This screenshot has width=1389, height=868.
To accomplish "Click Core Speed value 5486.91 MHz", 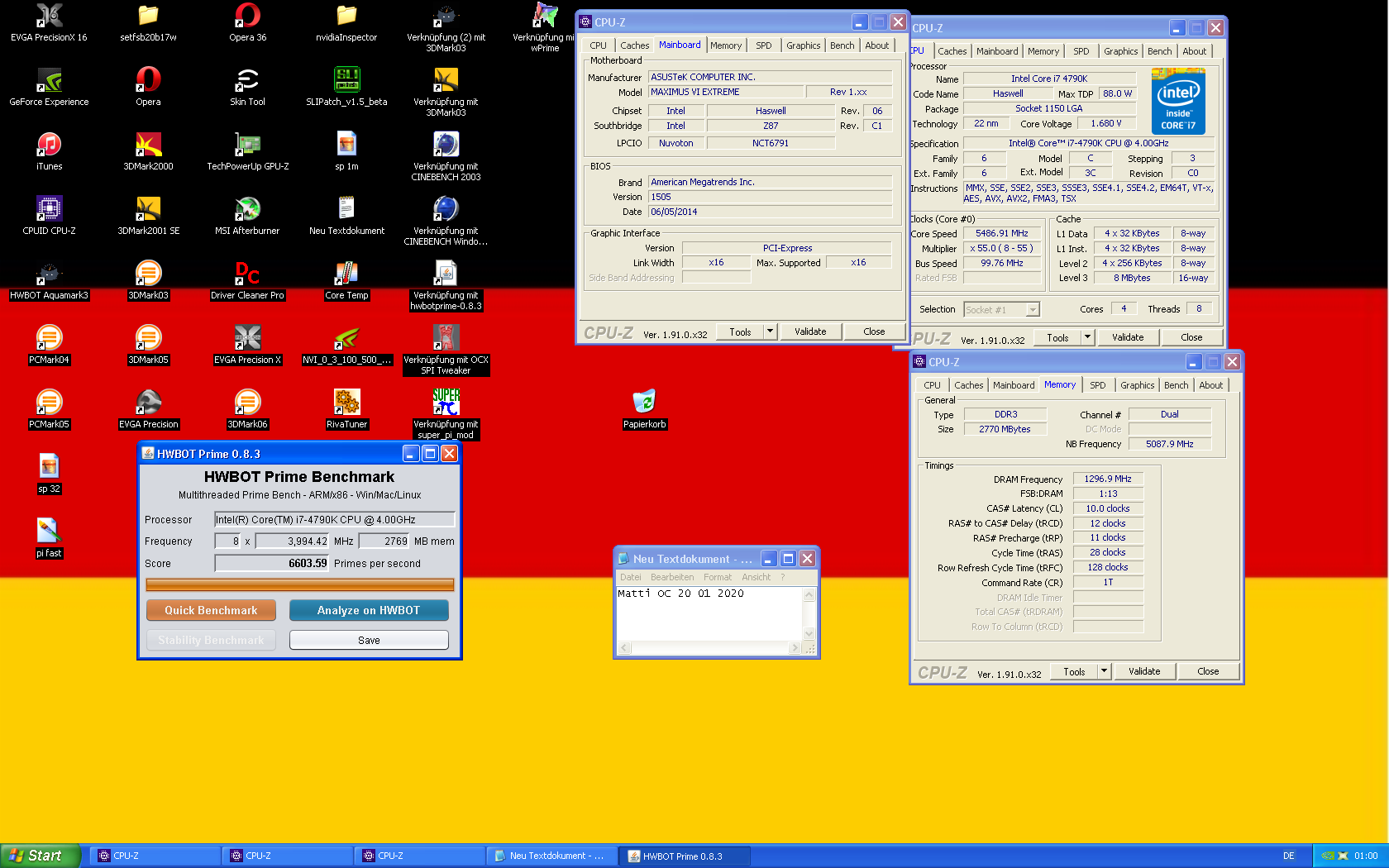I will click(1001, 233).
